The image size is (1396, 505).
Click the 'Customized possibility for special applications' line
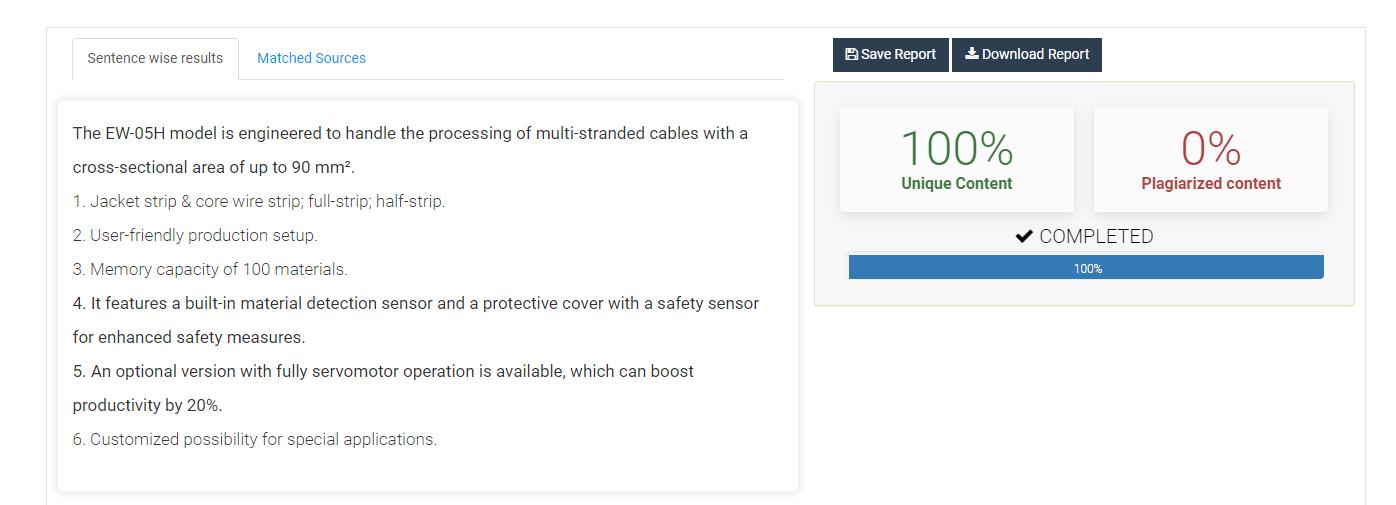(255, 439)
